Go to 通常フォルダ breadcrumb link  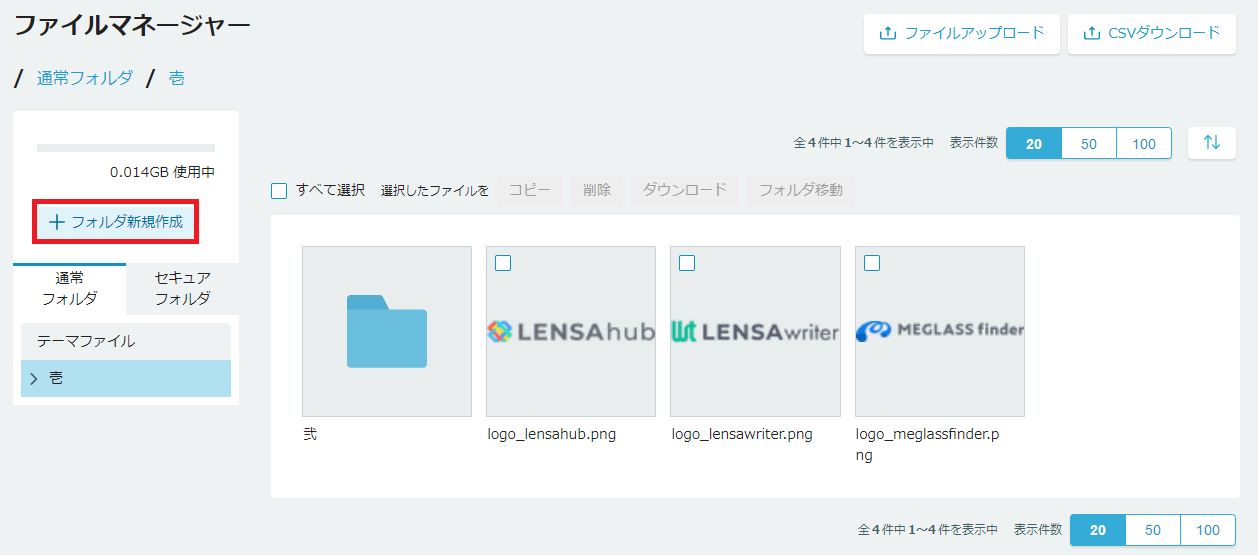pyautogui.click(x=85, y=78)
